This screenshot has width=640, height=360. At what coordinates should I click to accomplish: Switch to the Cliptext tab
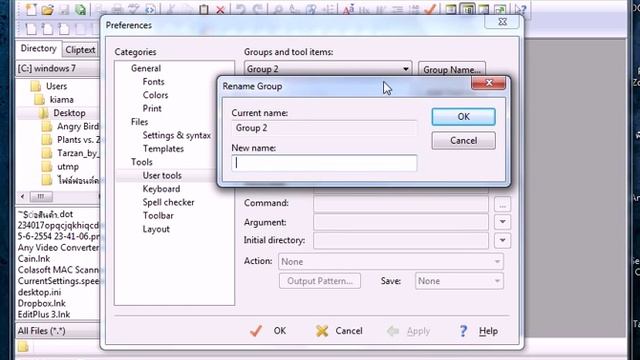pyautogui.click(x=80, y=50)
